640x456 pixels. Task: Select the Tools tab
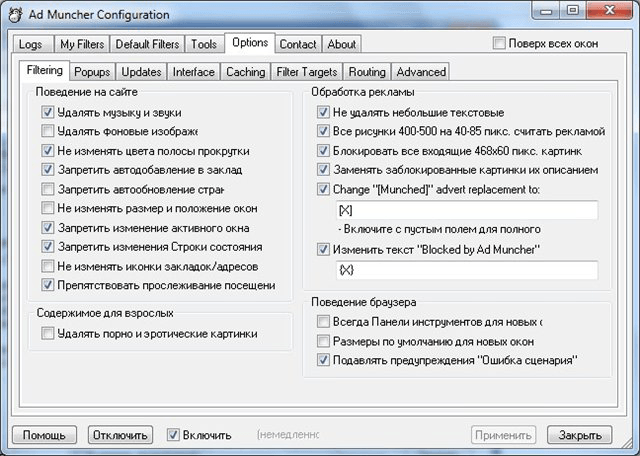tap(204, 44)
